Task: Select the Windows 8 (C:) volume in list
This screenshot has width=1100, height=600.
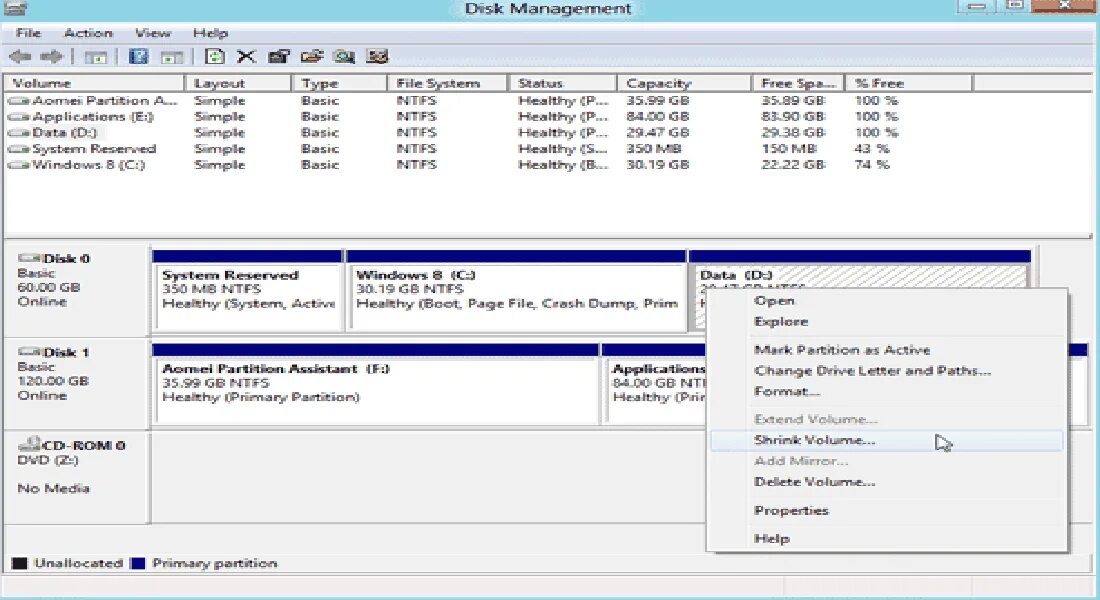Action: click(x=88, y=165)
